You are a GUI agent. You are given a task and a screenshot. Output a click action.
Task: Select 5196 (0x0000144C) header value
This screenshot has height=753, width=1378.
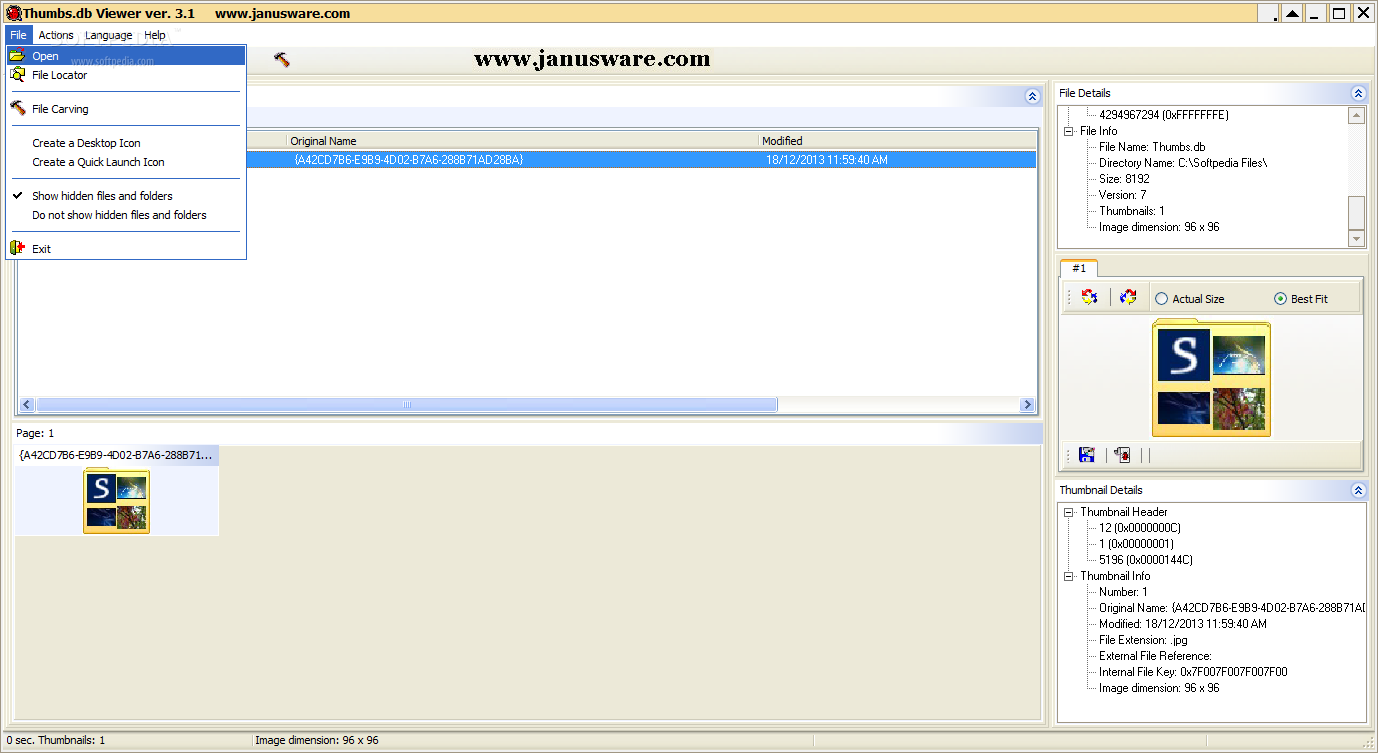coord(1145,560)
